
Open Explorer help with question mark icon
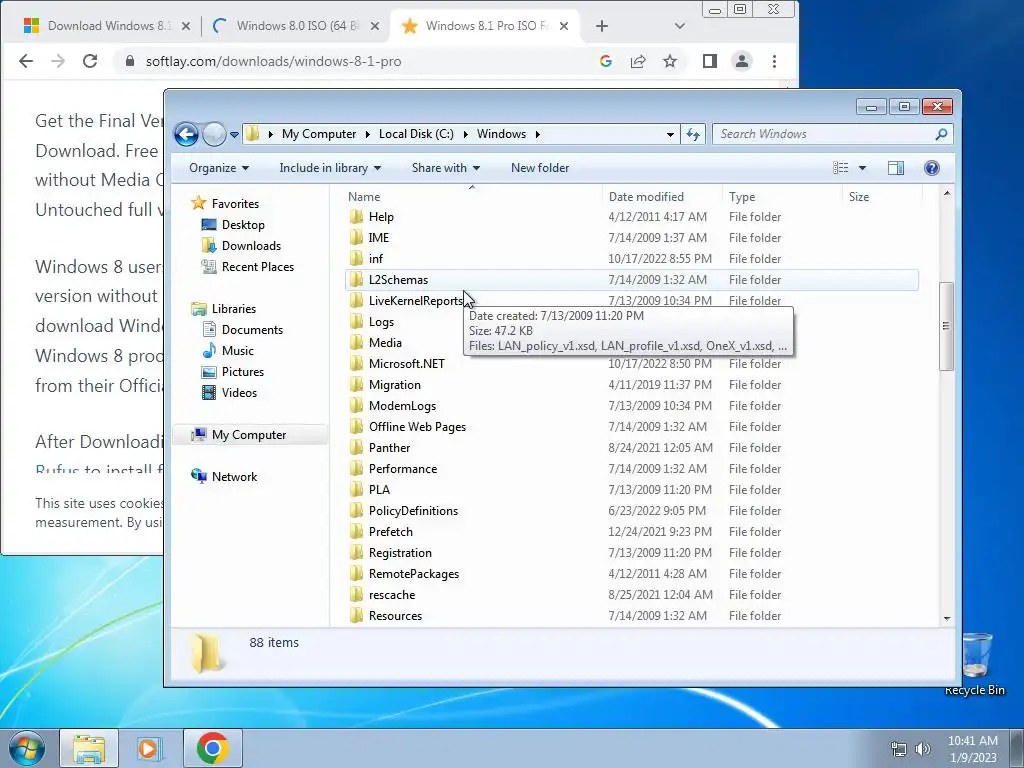932,168
